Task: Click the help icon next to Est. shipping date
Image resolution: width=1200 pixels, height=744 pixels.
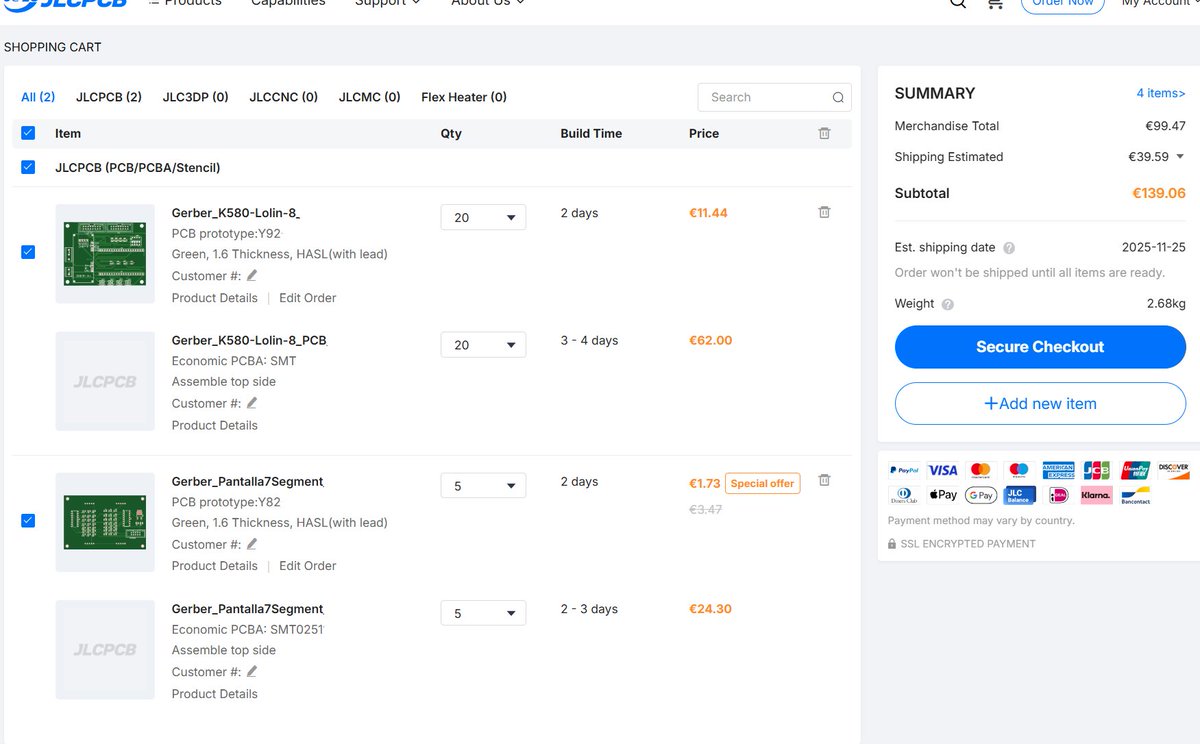Action: (x=1009, y=247)
